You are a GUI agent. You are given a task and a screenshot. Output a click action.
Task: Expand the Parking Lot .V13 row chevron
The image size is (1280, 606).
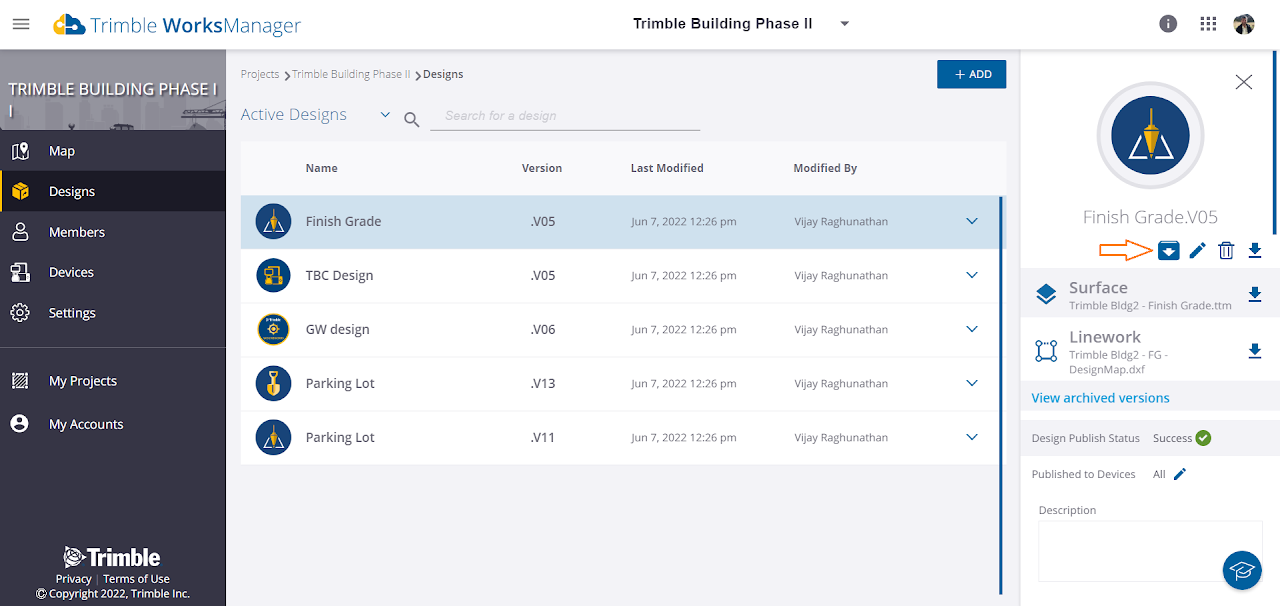pos(972,383)
